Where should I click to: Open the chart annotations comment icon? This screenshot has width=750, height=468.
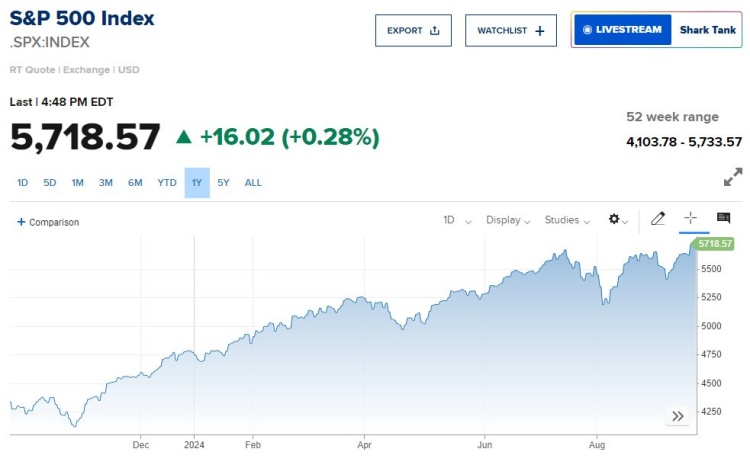pyautogui.click(x=723, y=219)
